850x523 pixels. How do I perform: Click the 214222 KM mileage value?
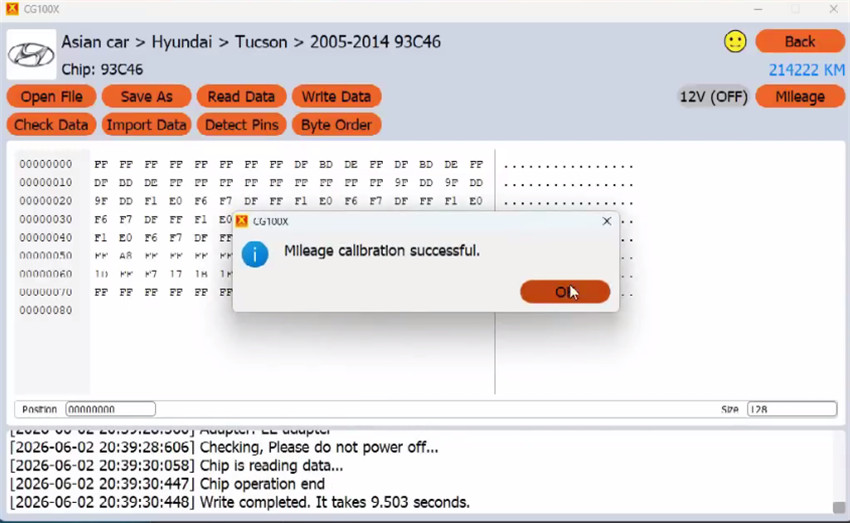pos(807,70)
